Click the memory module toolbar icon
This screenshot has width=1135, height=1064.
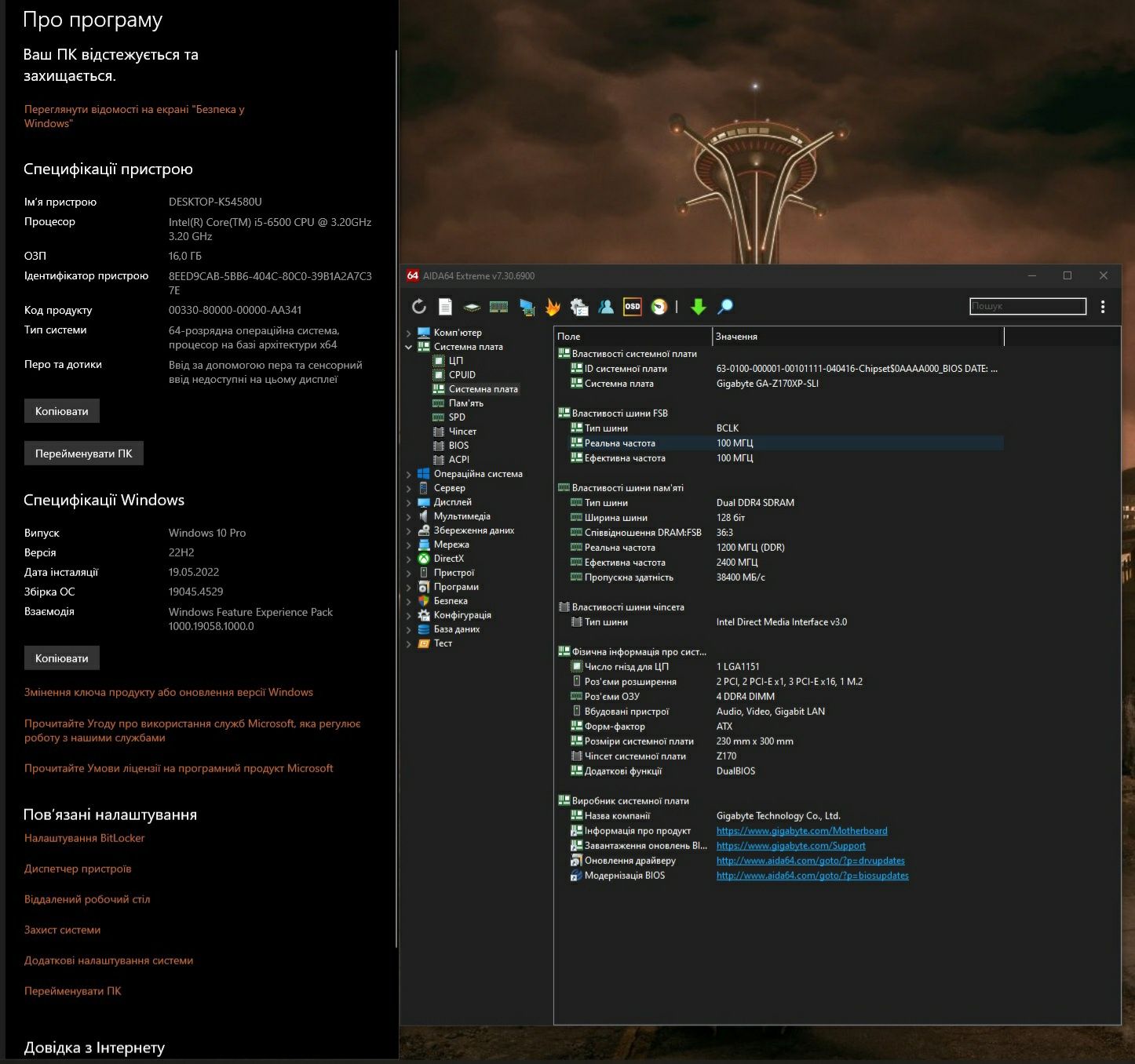point(498,307)
